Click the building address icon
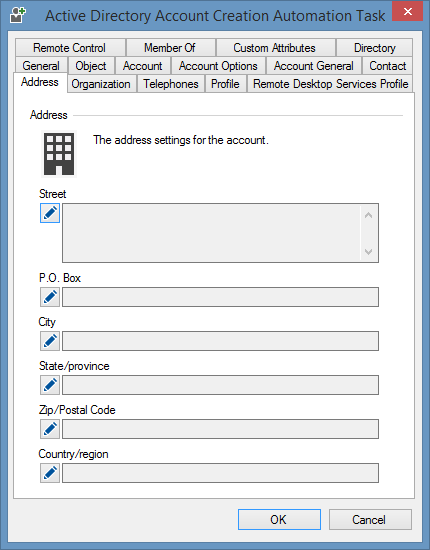The width and height of the screenshot is (430, 550). coord(59,154)
